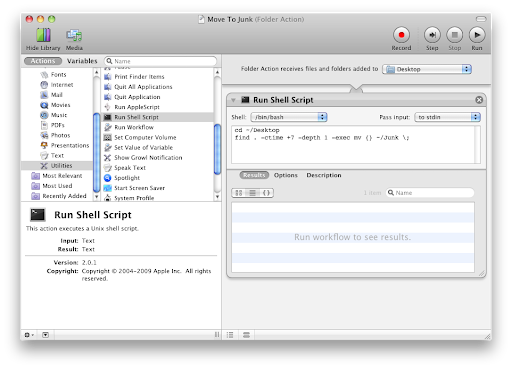Open the Desktop folder dropdown

point(427,69)
